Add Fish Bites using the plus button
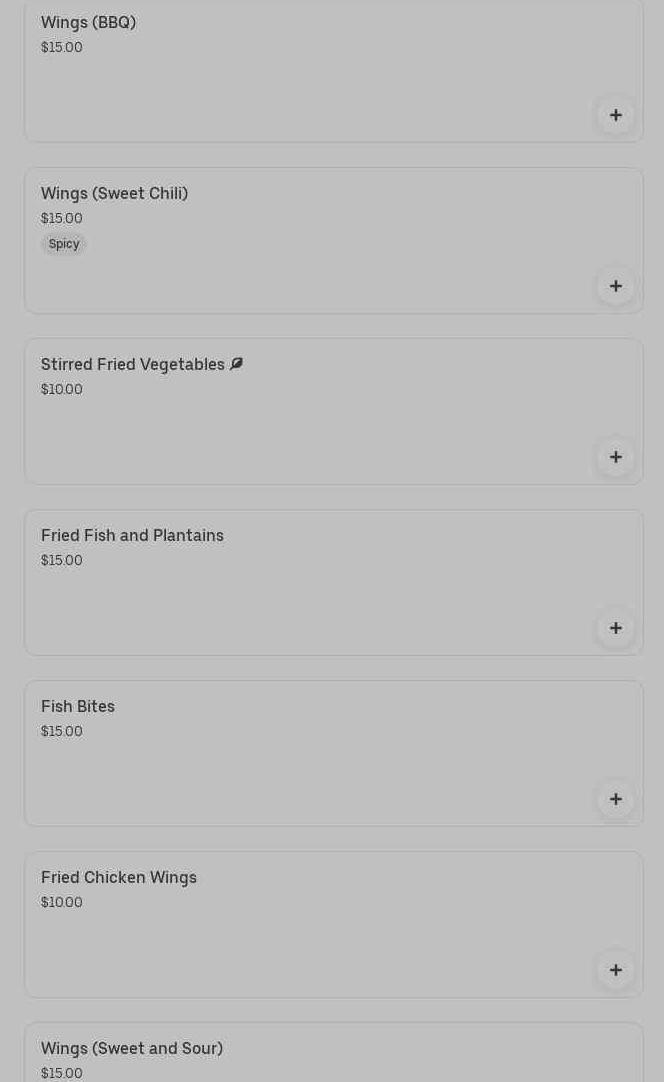Viewport: 664px width, 1082px height. [x=616, y=799]
